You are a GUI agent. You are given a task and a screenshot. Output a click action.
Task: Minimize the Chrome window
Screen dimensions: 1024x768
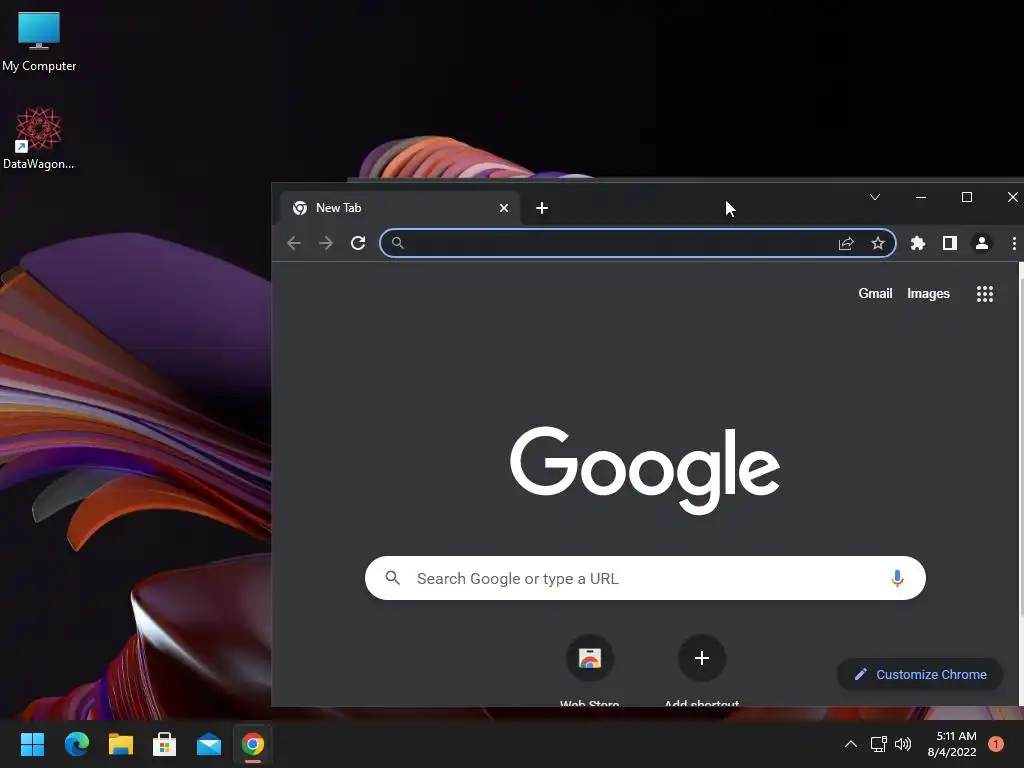click(921, 197)
